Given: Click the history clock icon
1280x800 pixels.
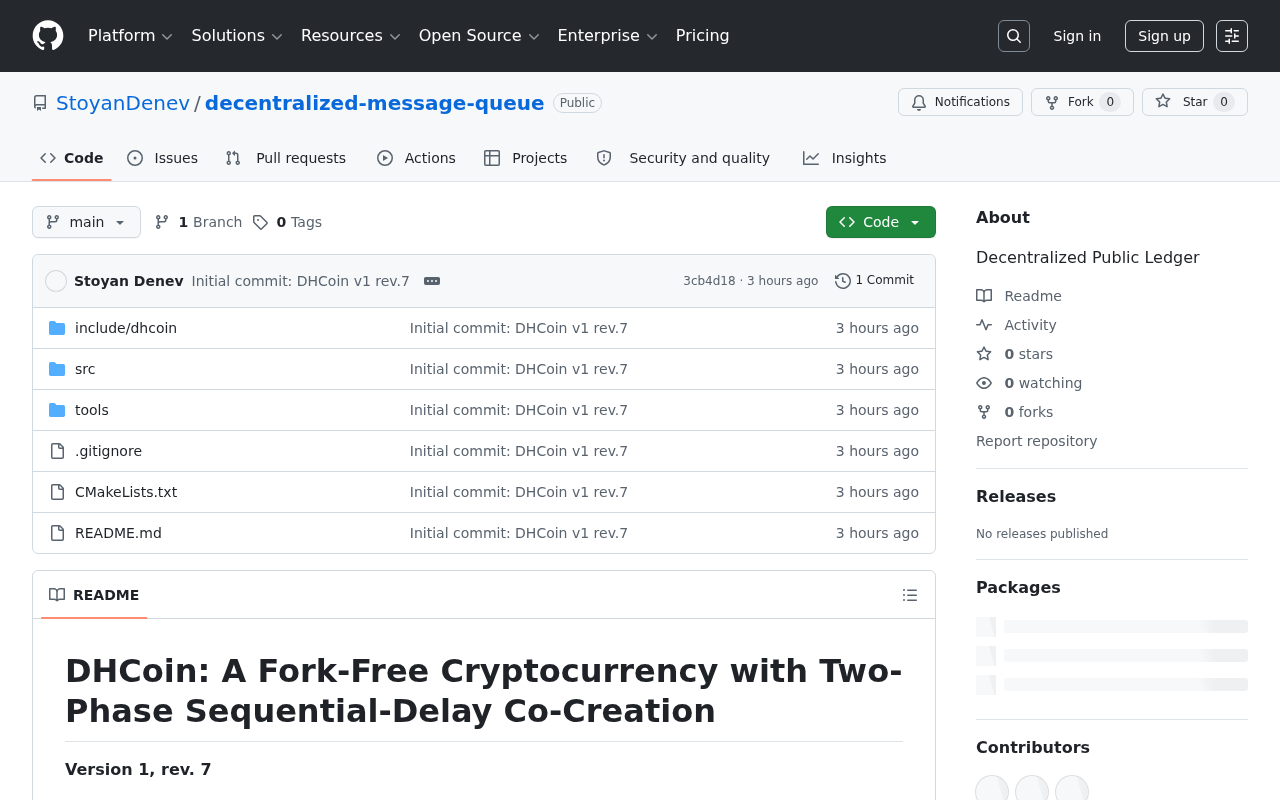Looking at the screenshot, I should pos(843,281).
